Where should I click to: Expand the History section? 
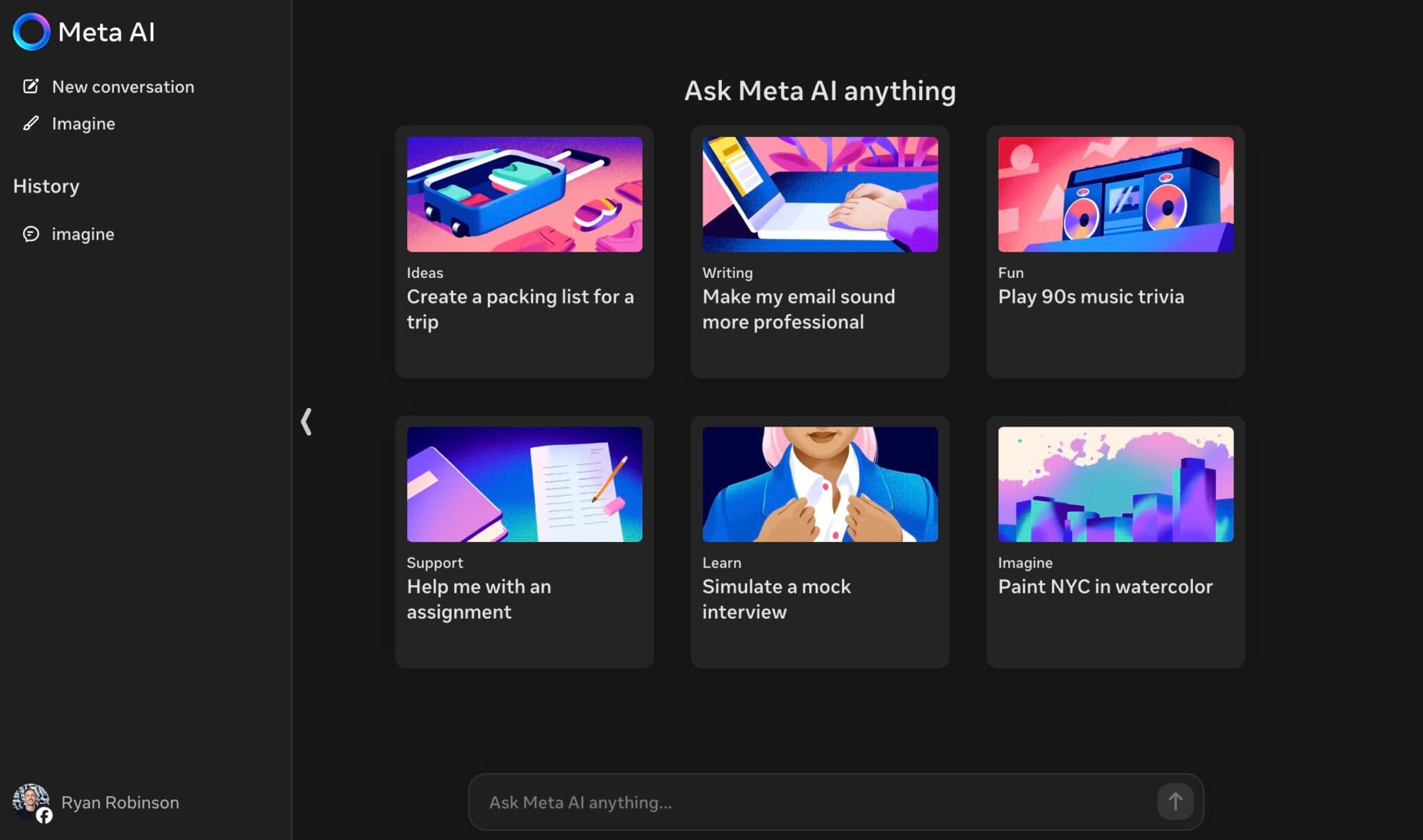click(x=46, y=186)
